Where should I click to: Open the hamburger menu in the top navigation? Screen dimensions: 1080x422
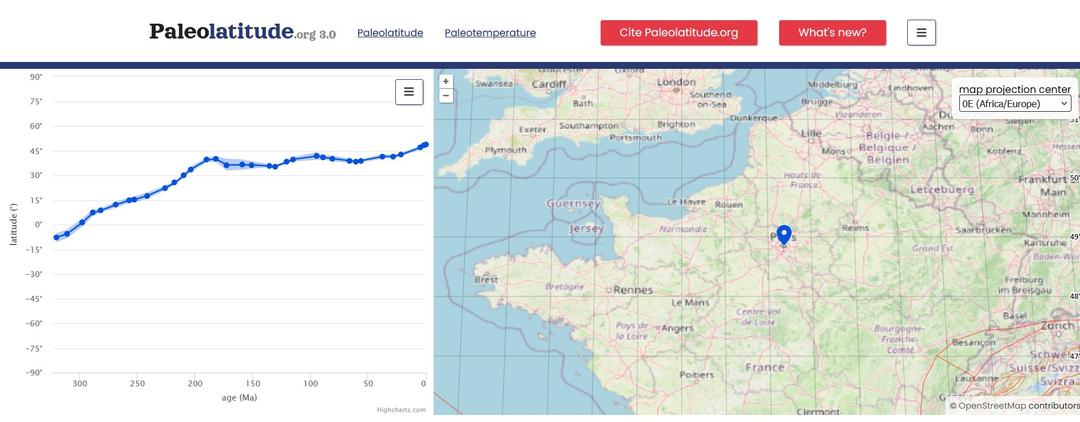(x=921, y=32)
